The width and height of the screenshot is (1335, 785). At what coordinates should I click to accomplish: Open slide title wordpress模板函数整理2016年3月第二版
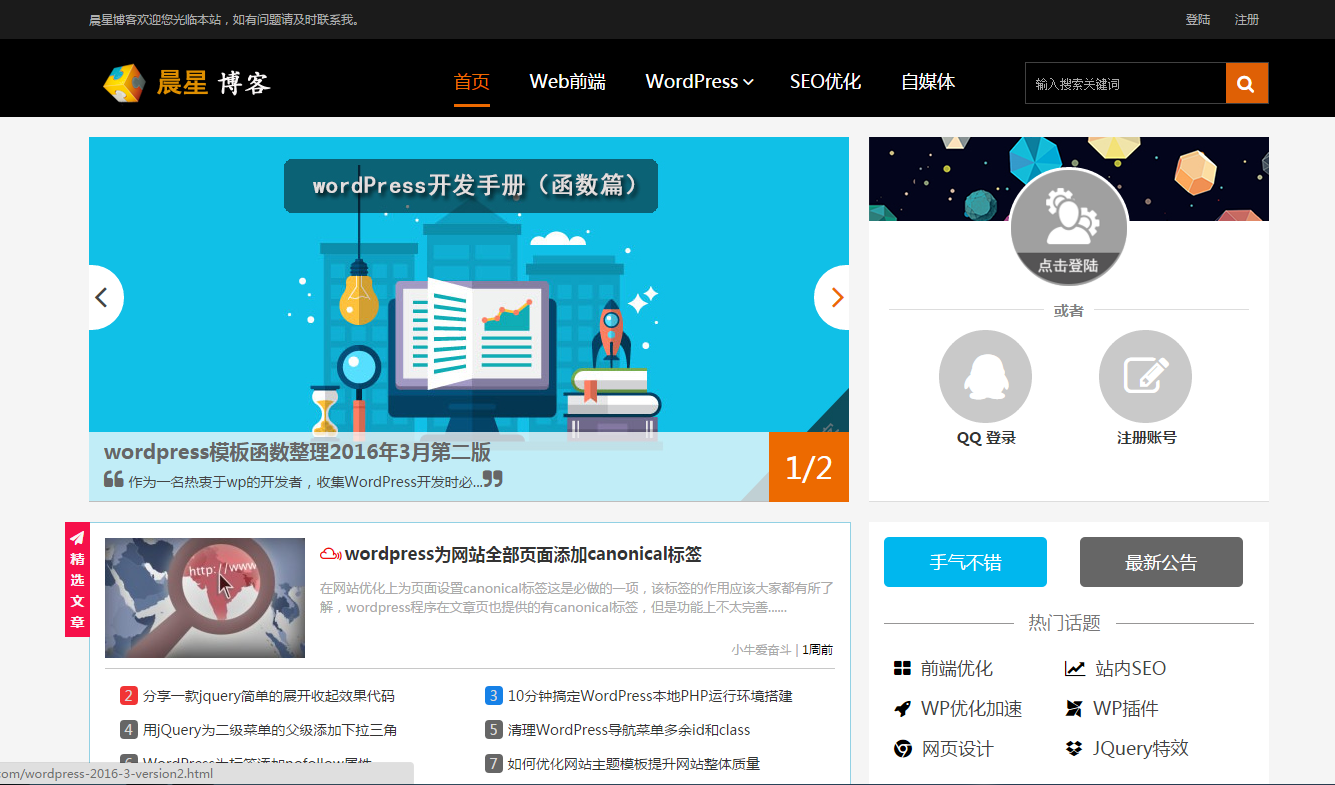pos(297,452)
